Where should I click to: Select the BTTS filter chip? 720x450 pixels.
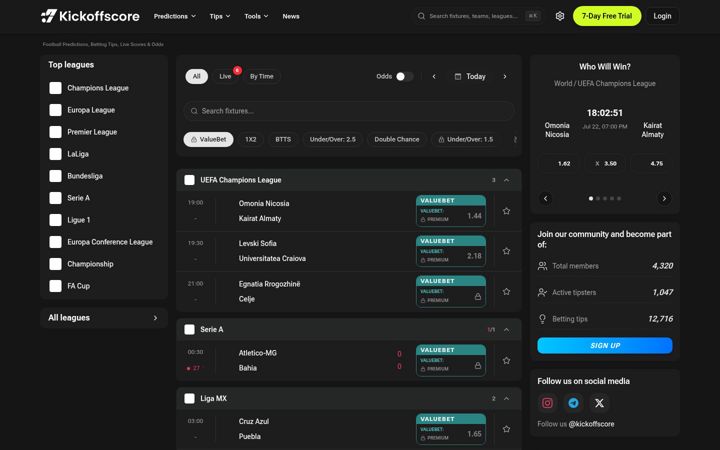[x=283, y=140]
